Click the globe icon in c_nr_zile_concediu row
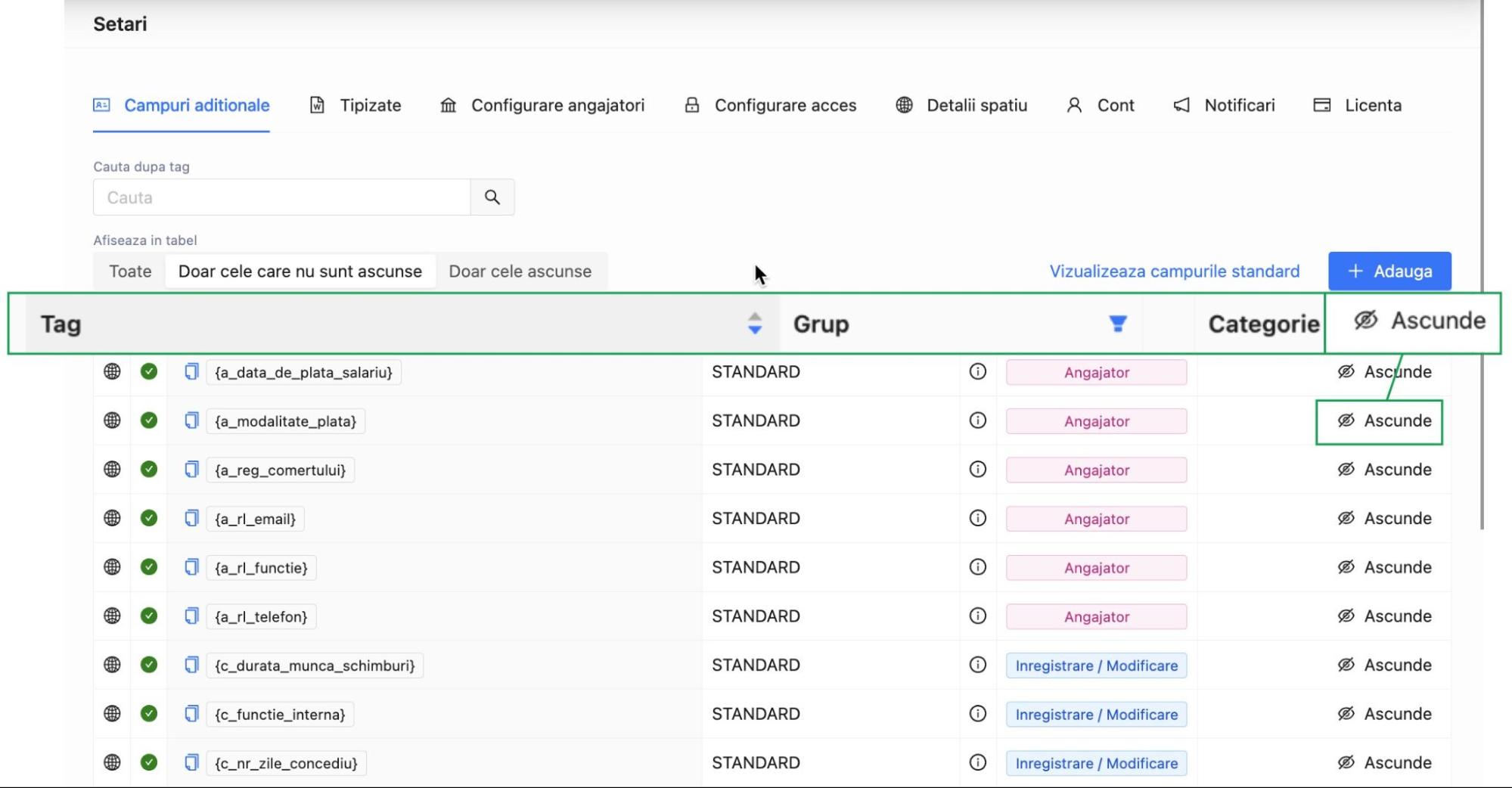Screen dimensions: 1512x788 112,762
